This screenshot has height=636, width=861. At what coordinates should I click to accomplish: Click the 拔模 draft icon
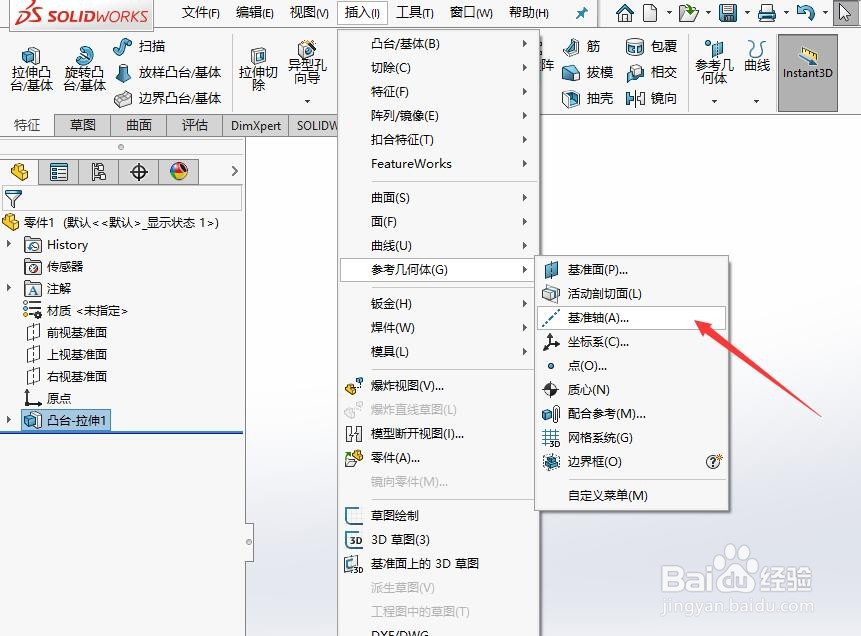click(598, 71)
